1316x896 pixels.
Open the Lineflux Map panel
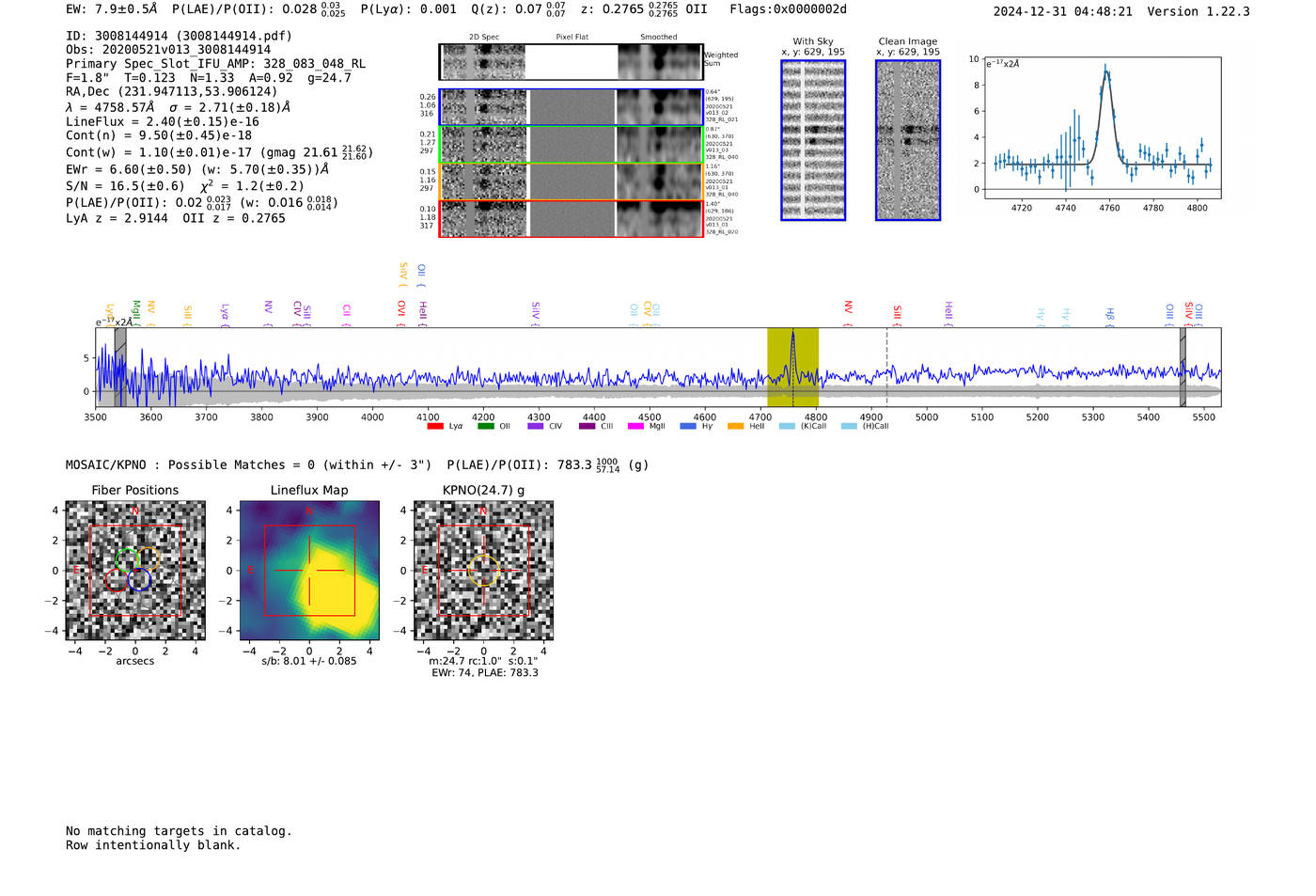[x=309, y=571]
